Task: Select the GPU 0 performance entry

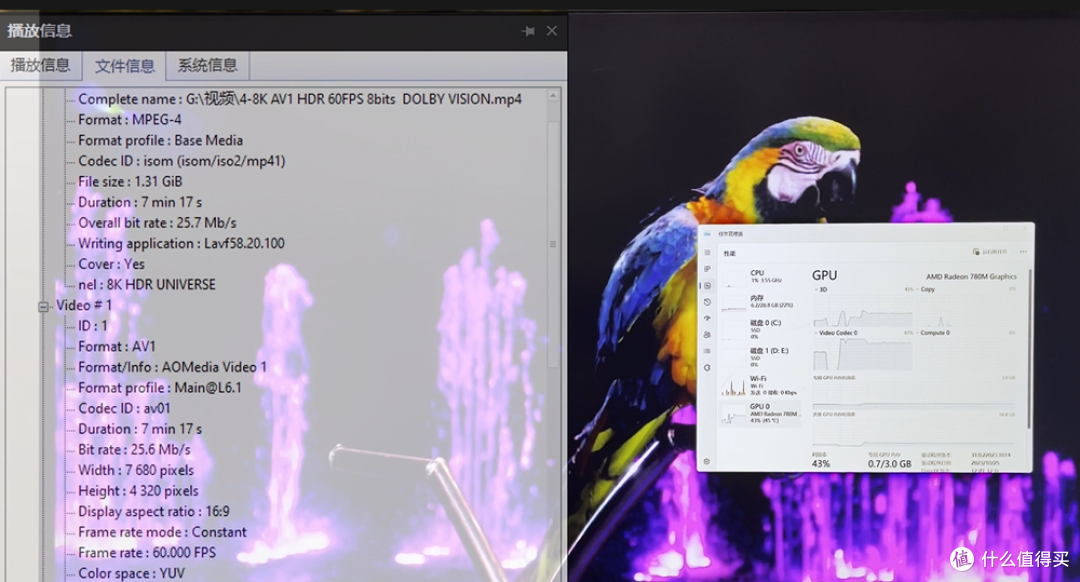Action: tap(760, 414)
